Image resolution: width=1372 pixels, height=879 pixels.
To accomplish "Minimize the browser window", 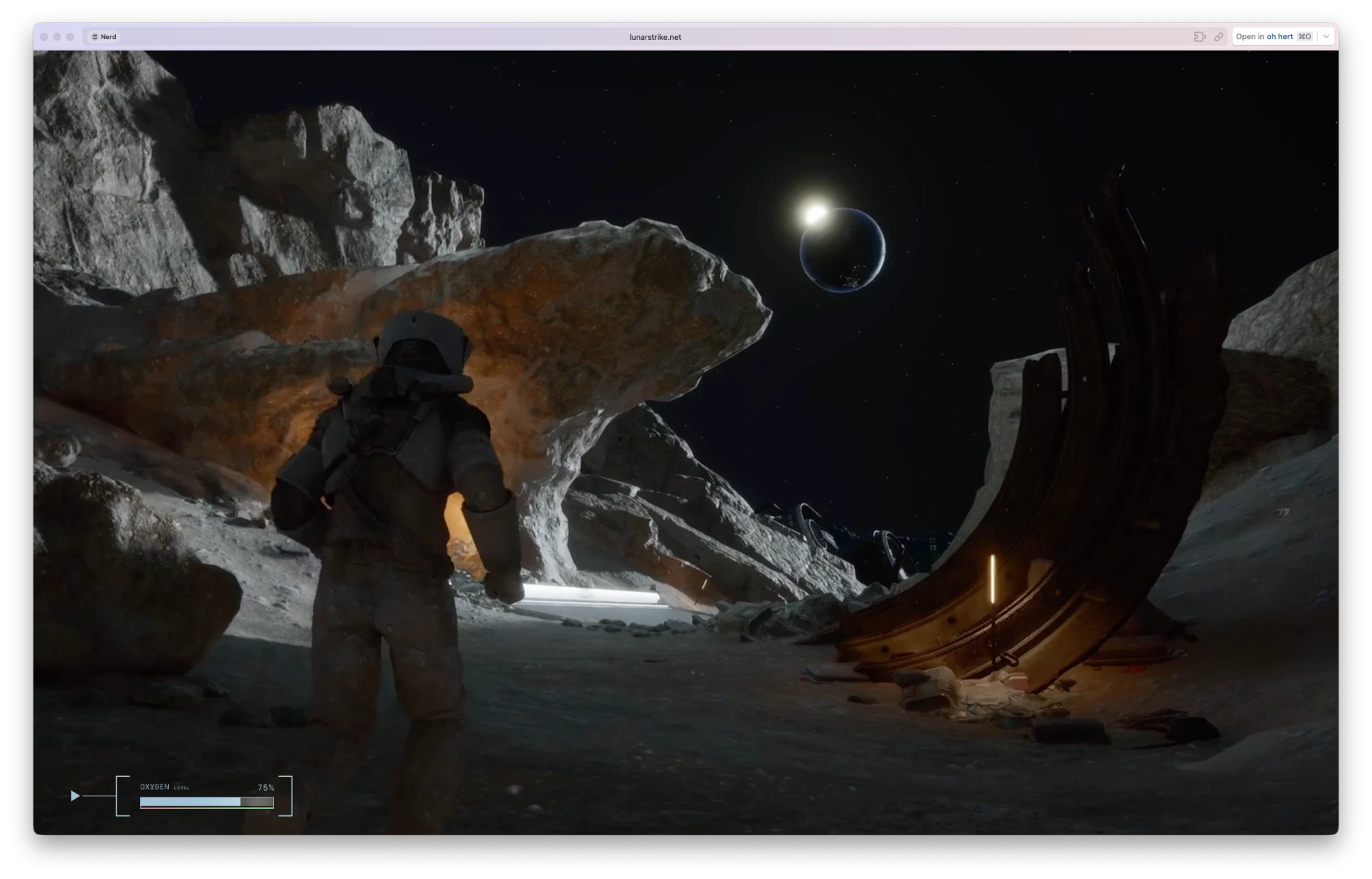I will click(57, 37).
